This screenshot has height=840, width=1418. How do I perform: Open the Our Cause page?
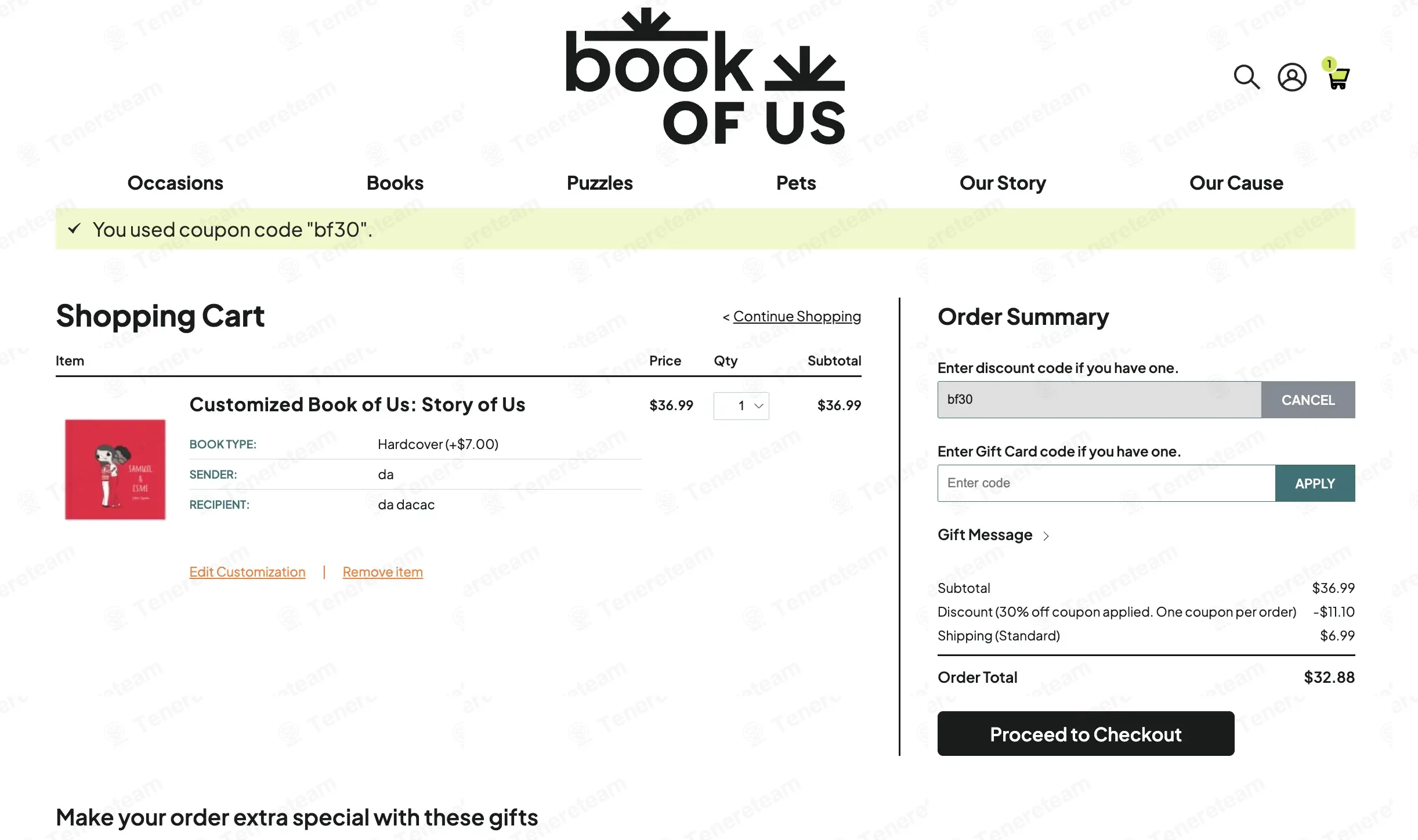(1236, 183)
